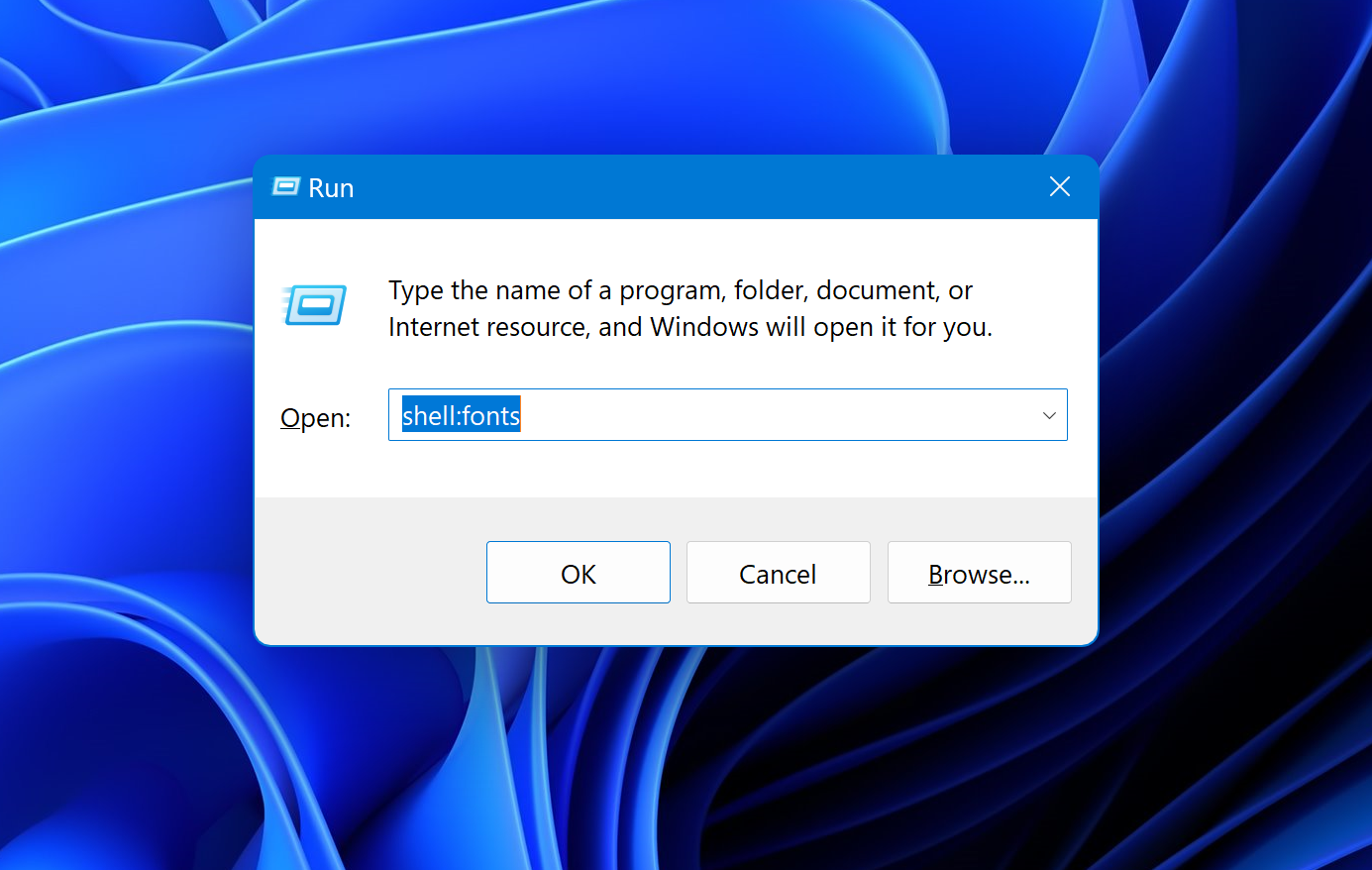Click the "Run" title text
The height and width of the screenshot is (870, 1372).
tap(331, 188)
